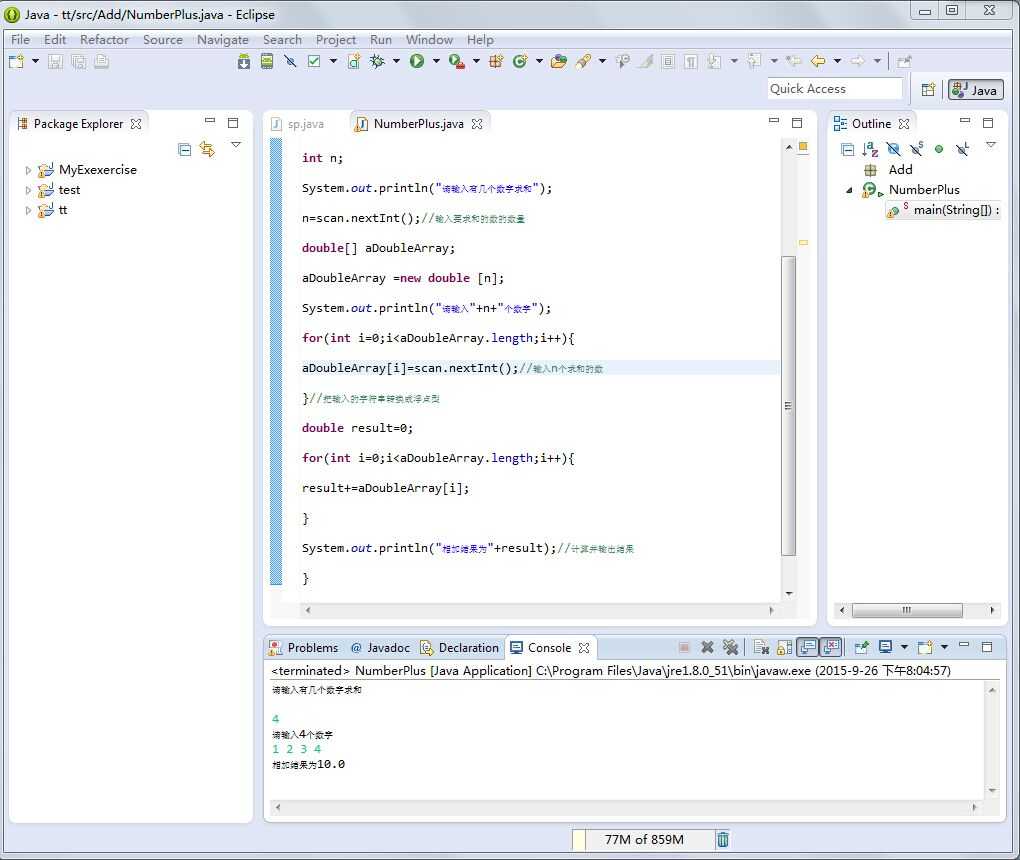Close the NumberPlus.java editor tab
Image resolution: width=1020 pixels, height=860 pixels.
[x=477, y=124]
